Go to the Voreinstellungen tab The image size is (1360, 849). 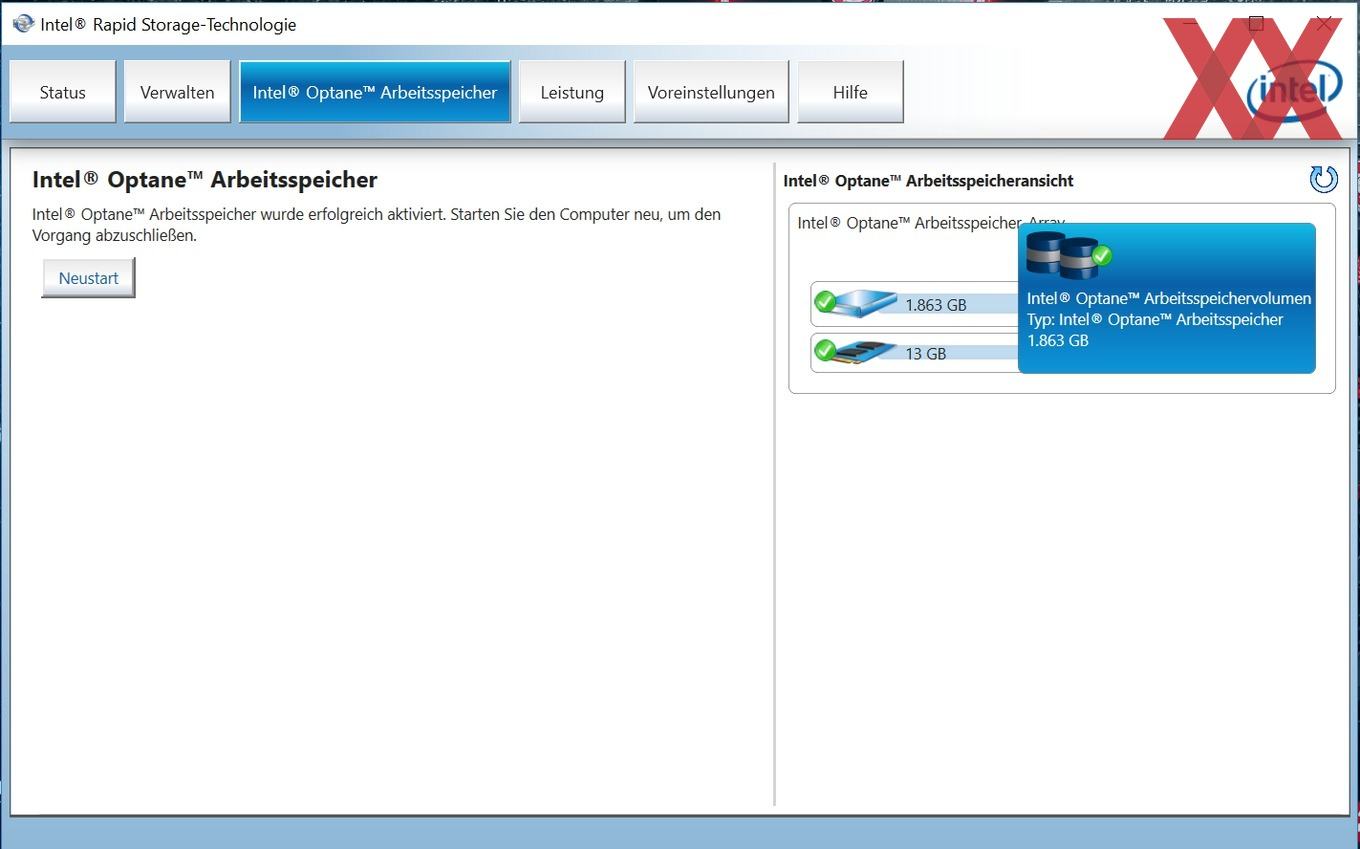[x=711, y=92]
